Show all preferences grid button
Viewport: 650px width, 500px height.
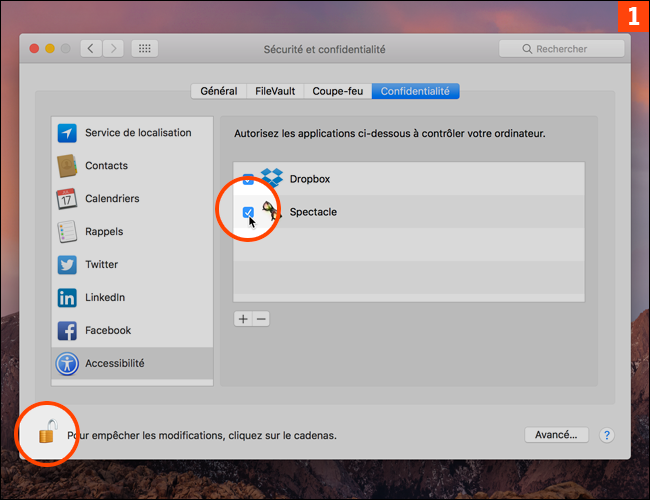coord(145,49)
